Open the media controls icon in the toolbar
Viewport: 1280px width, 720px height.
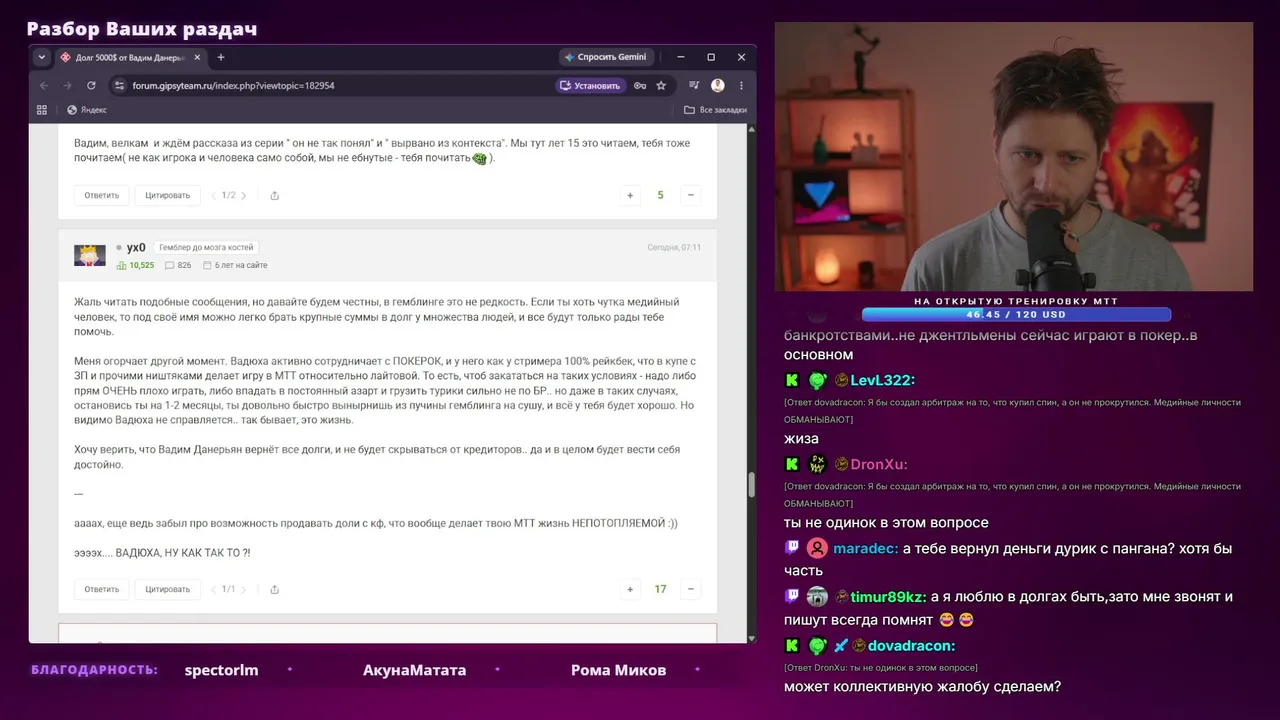694,86
